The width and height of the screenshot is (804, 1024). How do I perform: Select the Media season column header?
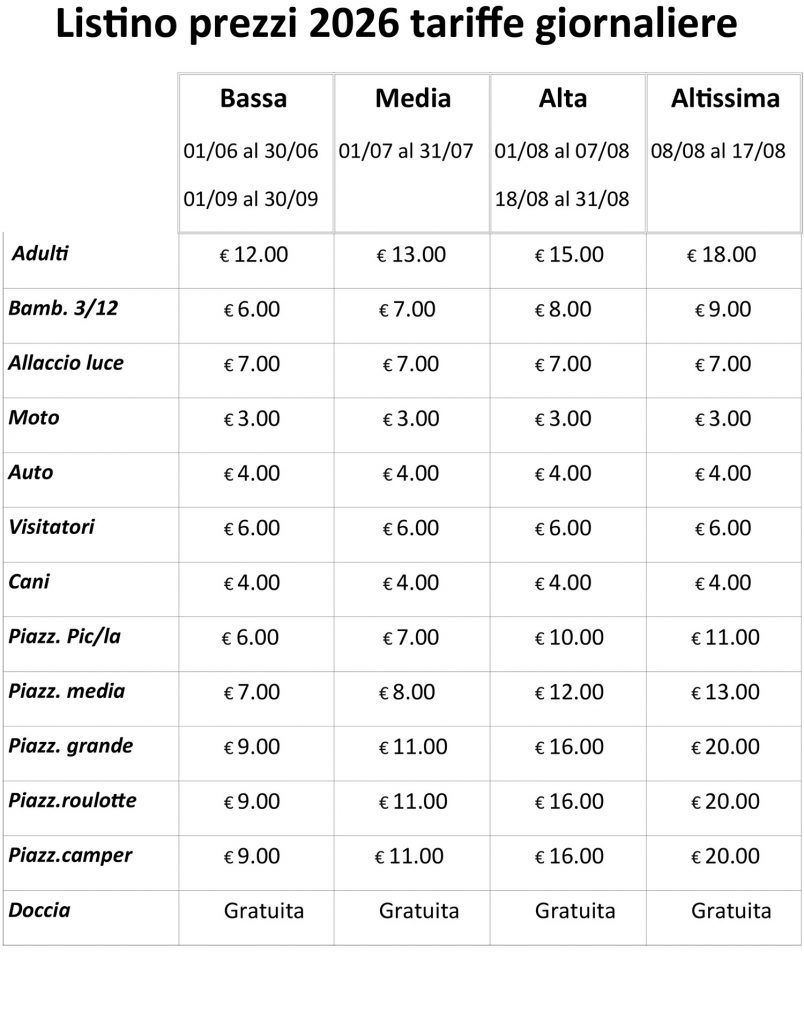[x=412, y=99]
